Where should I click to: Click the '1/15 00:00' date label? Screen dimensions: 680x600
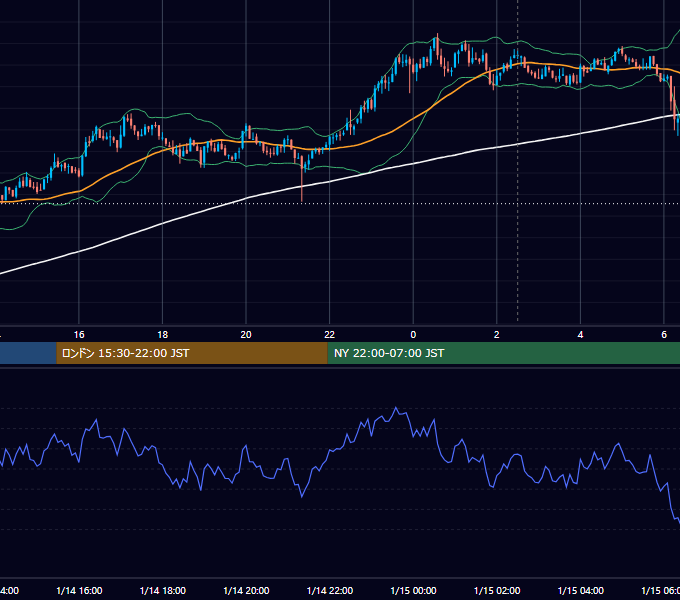click(413, 591)
